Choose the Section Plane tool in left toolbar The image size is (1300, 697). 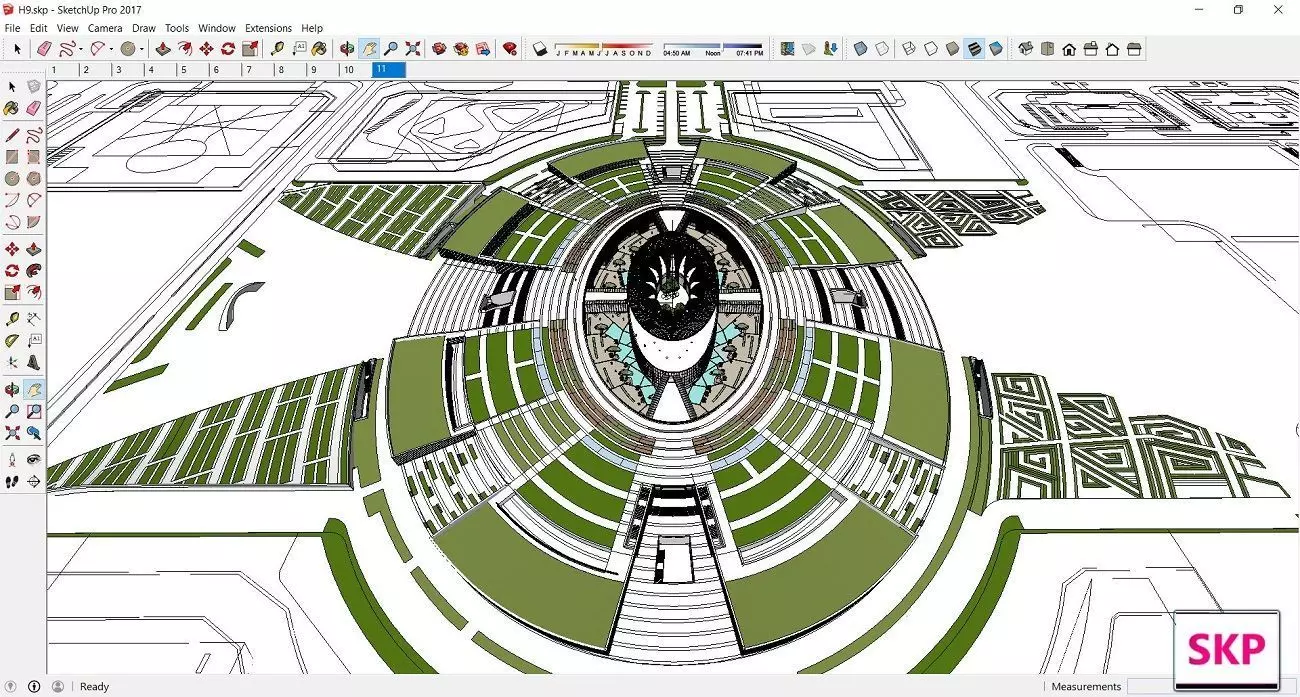[x=34, y=481]
